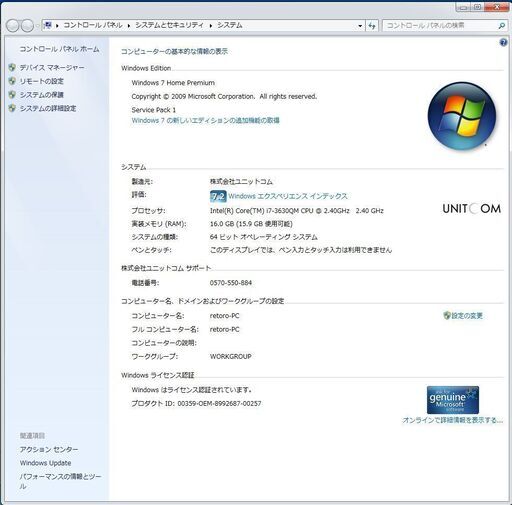Image resolution: width=512 pixels, height=505 pixels.
Task: Click Windows 7 の新しいエディションの追加機能の取得 link
Action: 205,120
